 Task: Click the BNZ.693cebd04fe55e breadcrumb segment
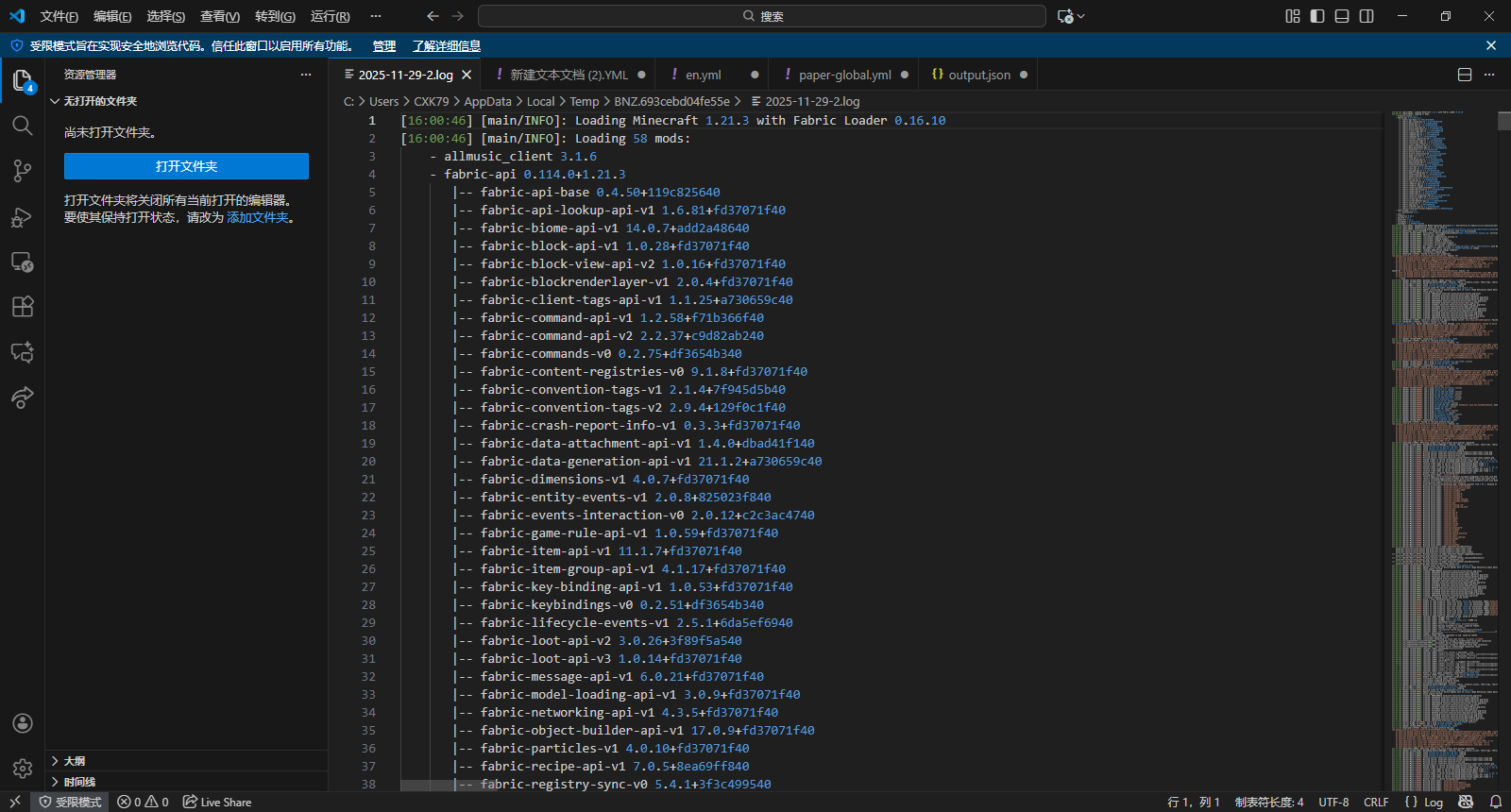(671, 101)
